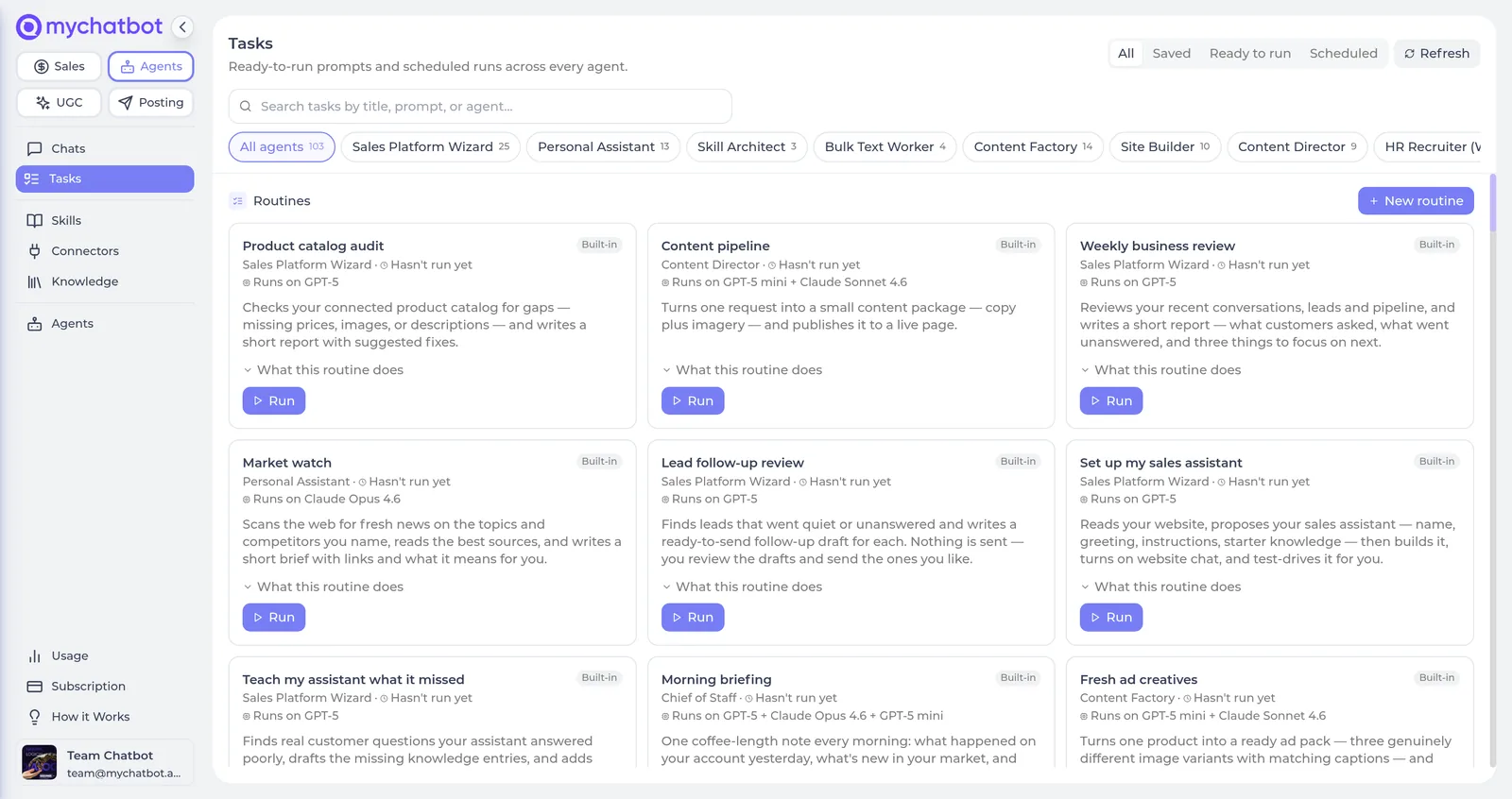1512x799 pixels.
Task: Run the Content pipeline routine
Action: click(x=693, y=400)
